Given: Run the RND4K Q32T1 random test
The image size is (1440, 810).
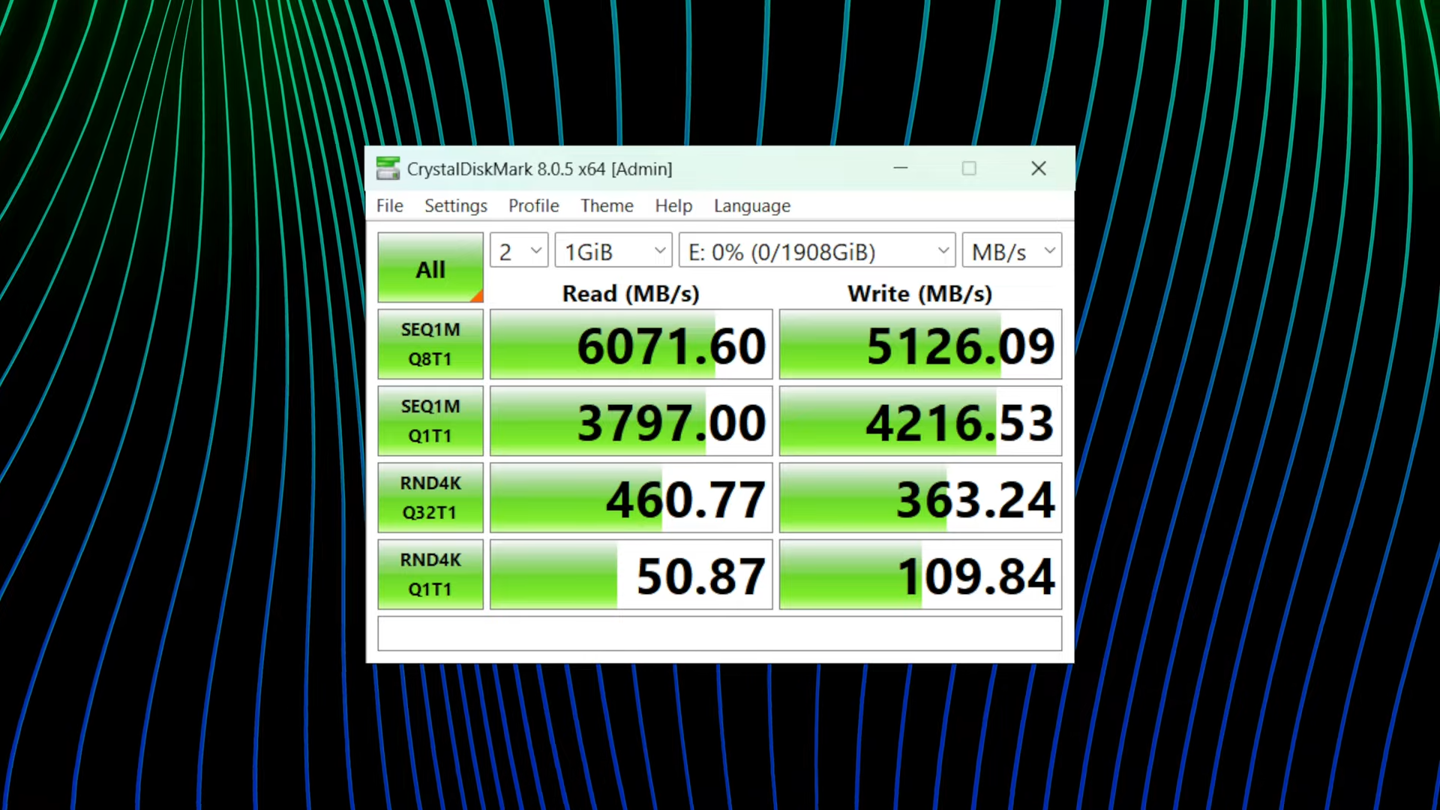Looking at the screenshot, I should point(430,497).
